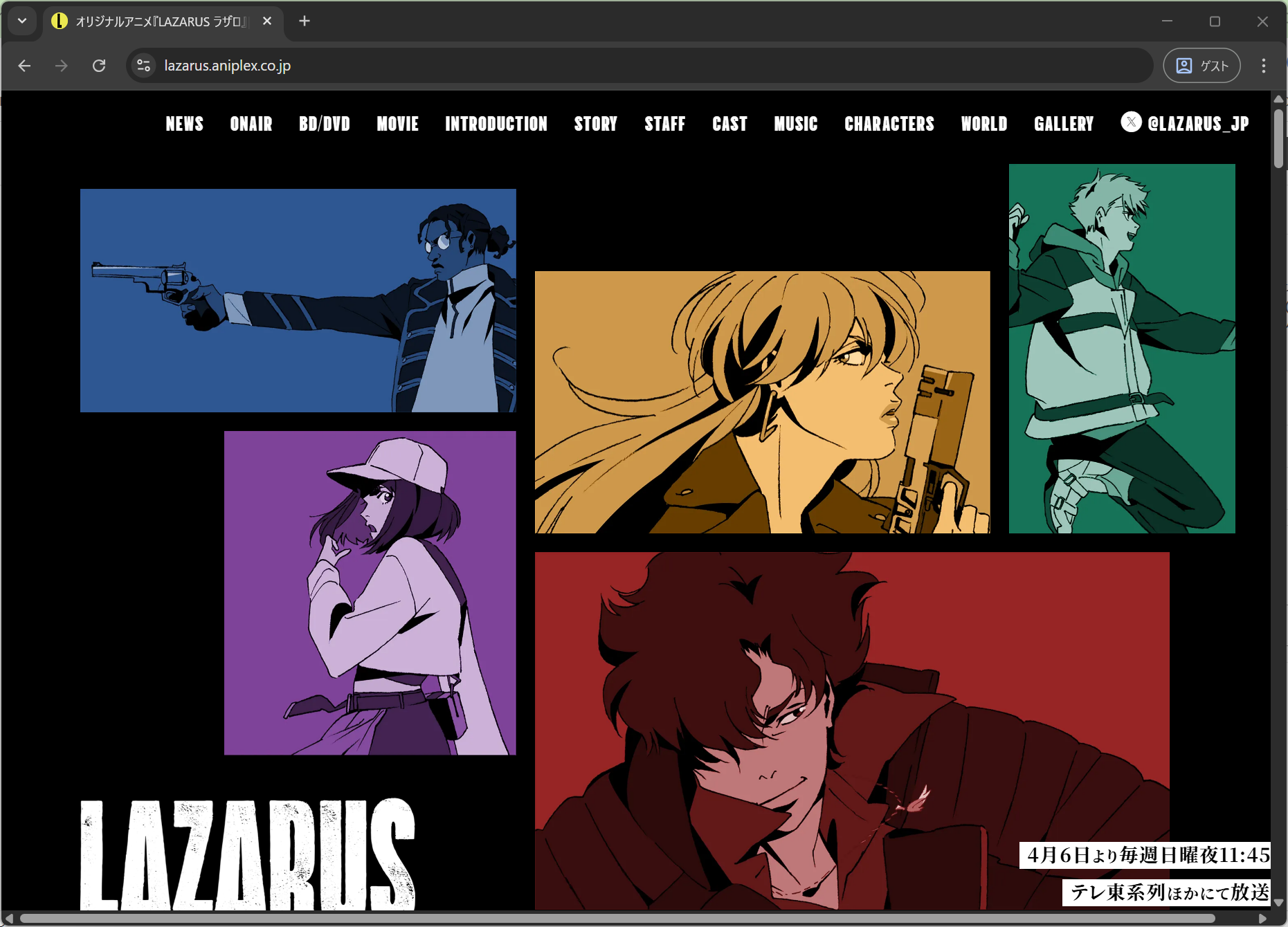Viewport: 1288px width, 927px height.
Task: Navigate to the MOVIE section
Action: 398,124
